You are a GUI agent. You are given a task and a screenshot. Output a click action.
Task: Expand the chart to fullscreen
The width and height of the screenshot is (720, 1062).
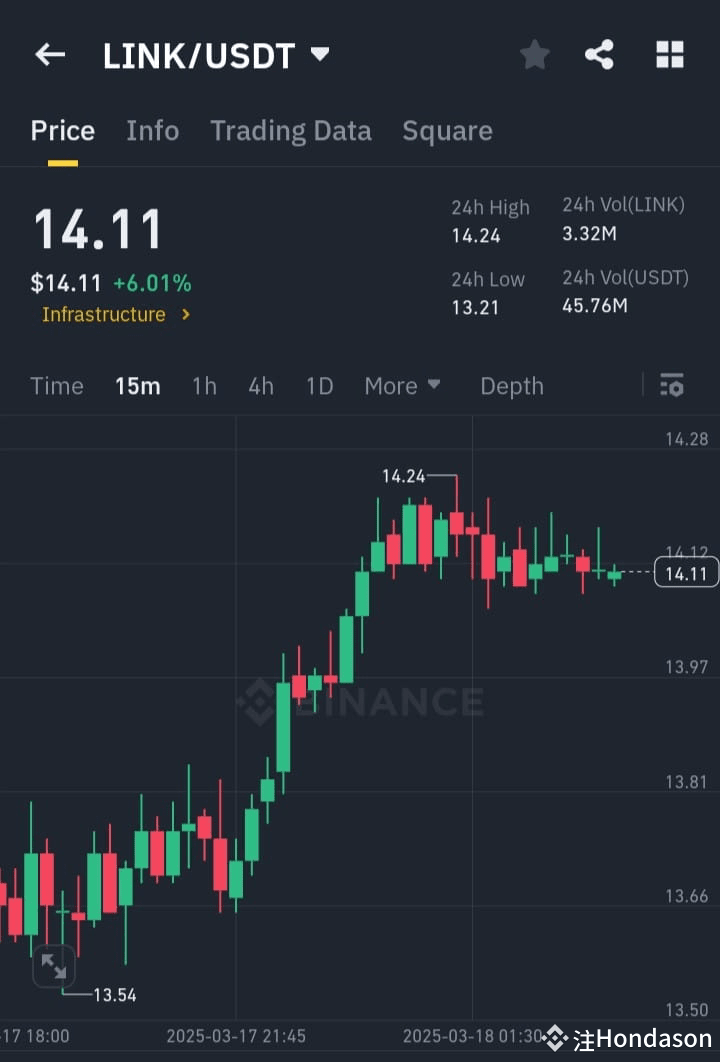53,966
